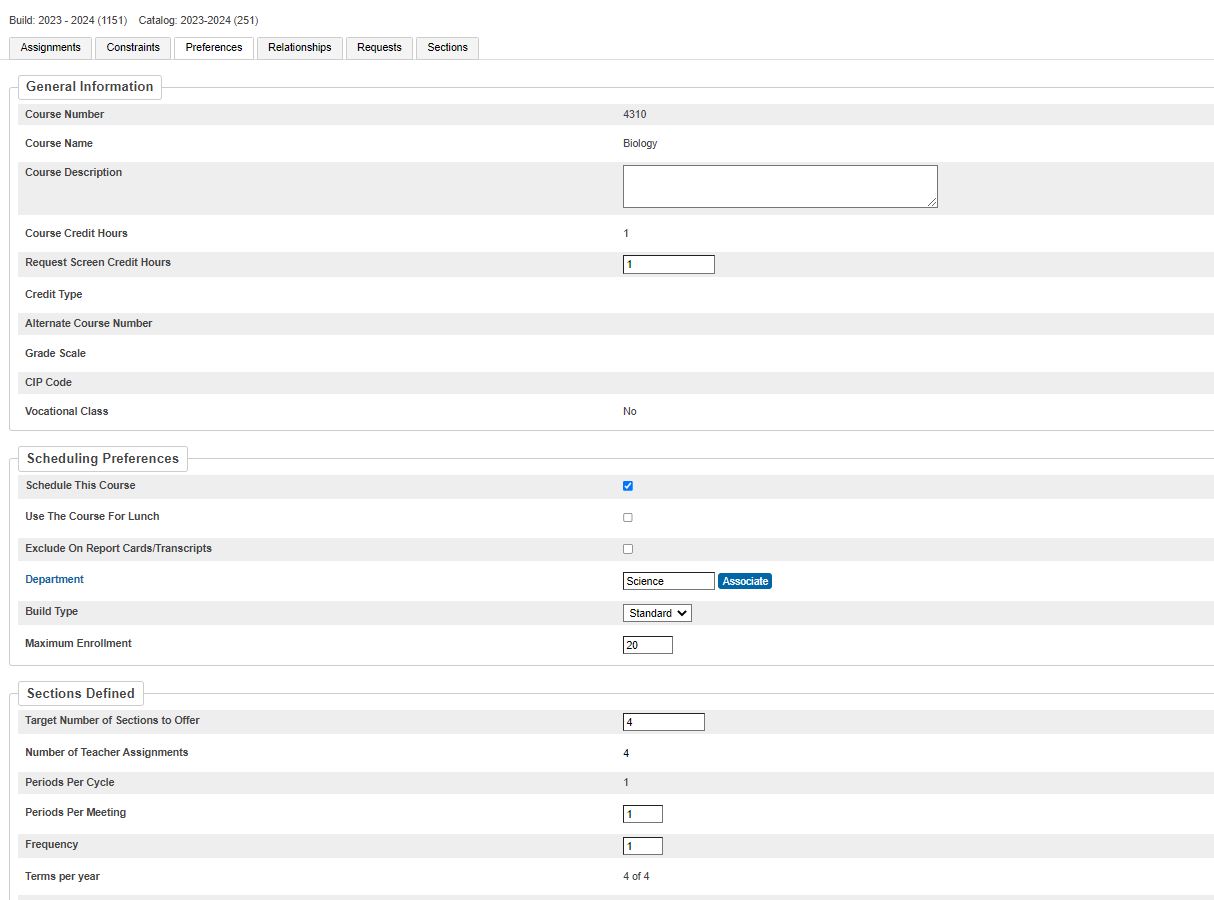
Task: Click the Department link
Action: click(x=54, y=580)
